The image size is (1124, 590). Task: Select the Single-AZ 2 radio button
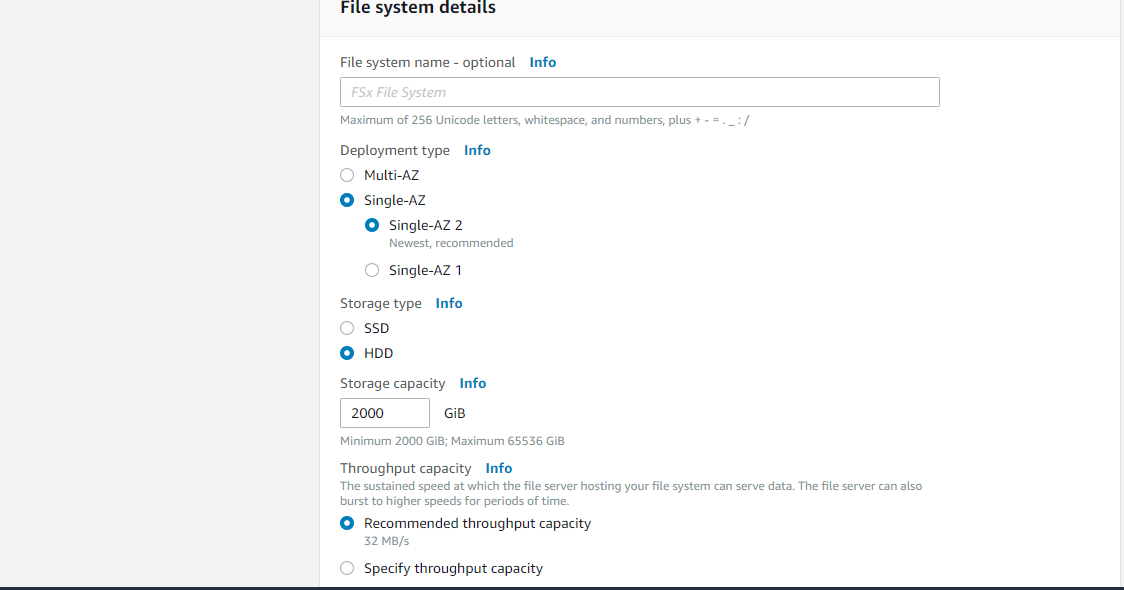(x=372, y=225)
